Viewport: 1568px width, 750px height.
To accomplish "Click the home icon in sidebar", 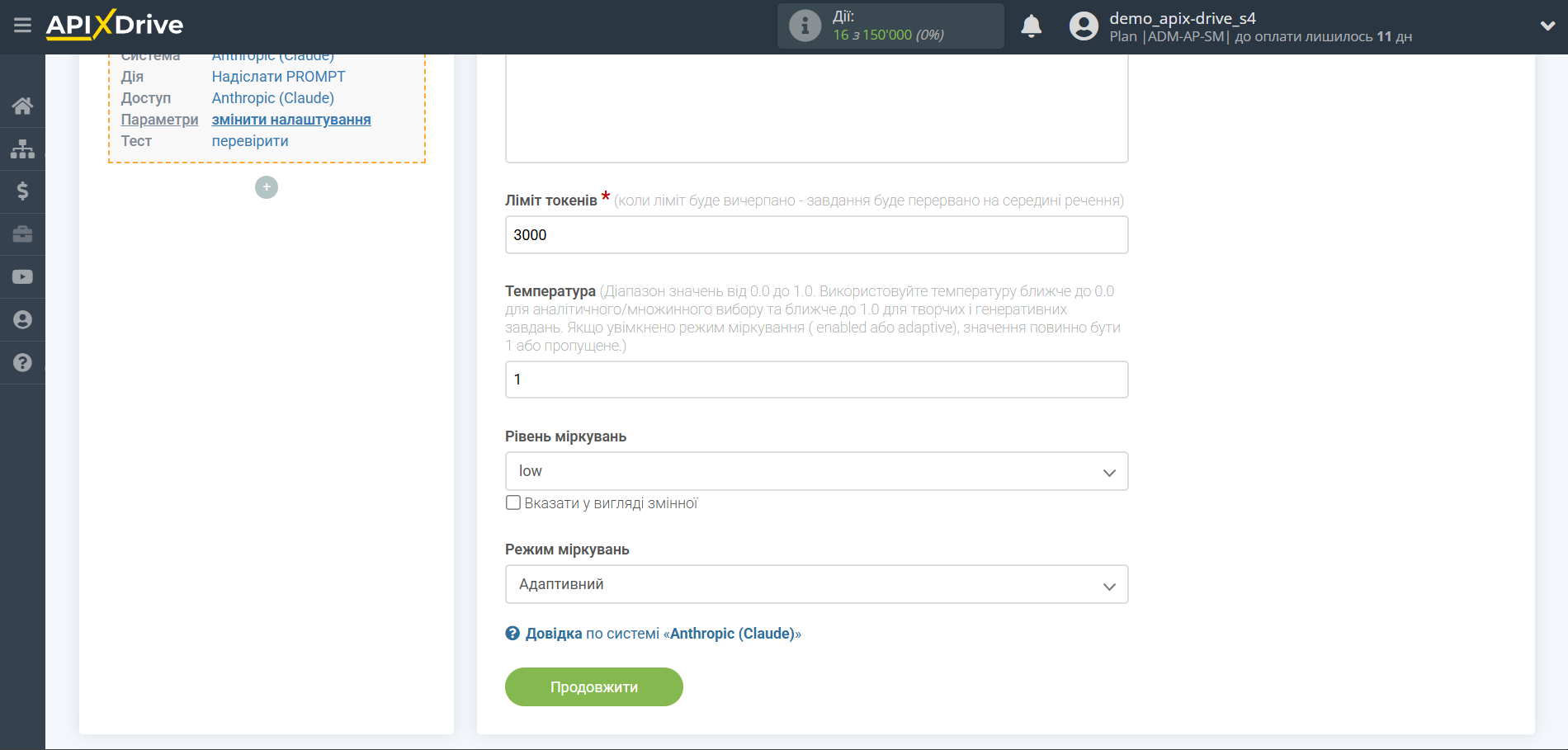I will (22, 106).
